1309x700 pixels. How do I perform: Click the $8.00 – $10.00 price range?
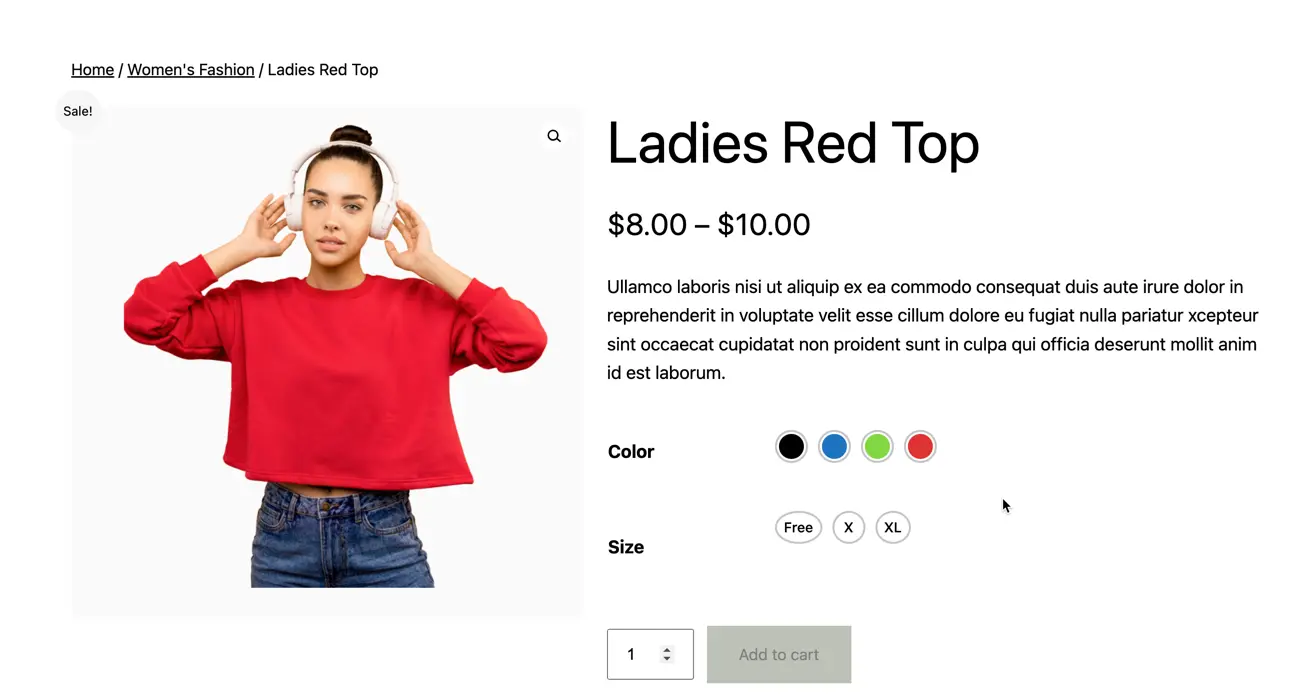709,225
